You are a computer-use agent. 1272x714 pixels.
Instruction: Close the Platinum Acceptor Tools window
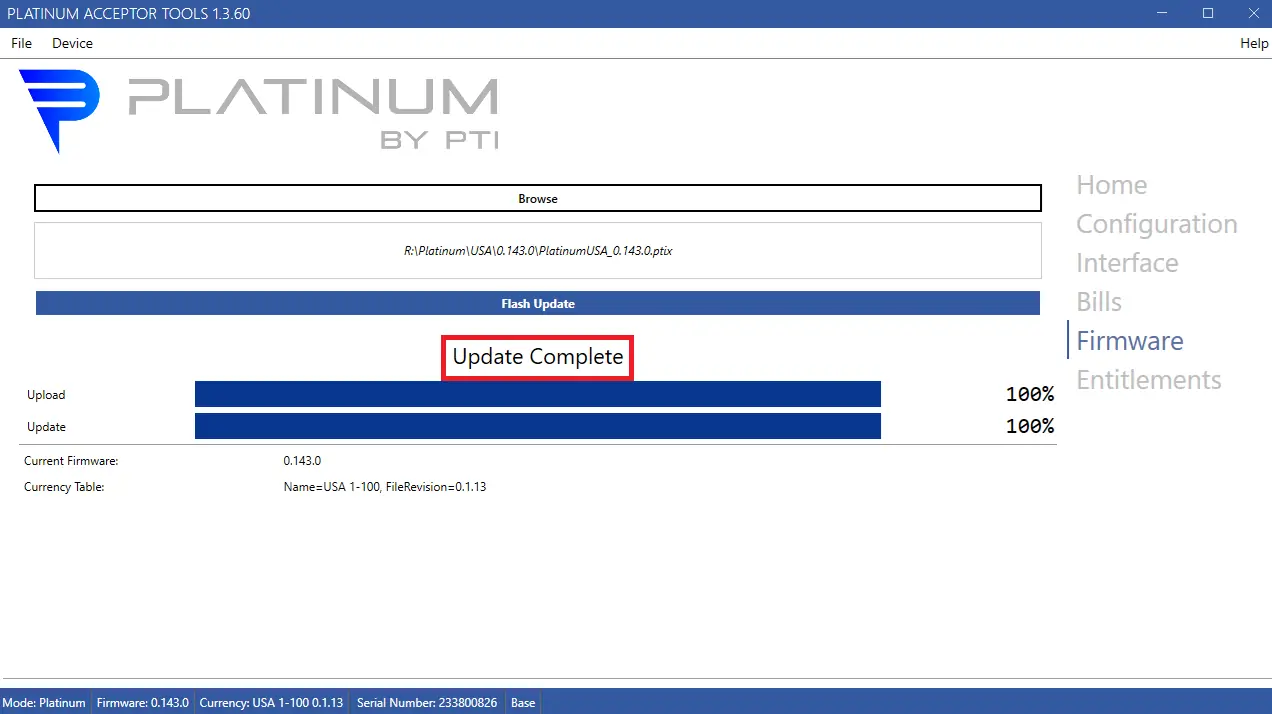tap(1253, 13)
